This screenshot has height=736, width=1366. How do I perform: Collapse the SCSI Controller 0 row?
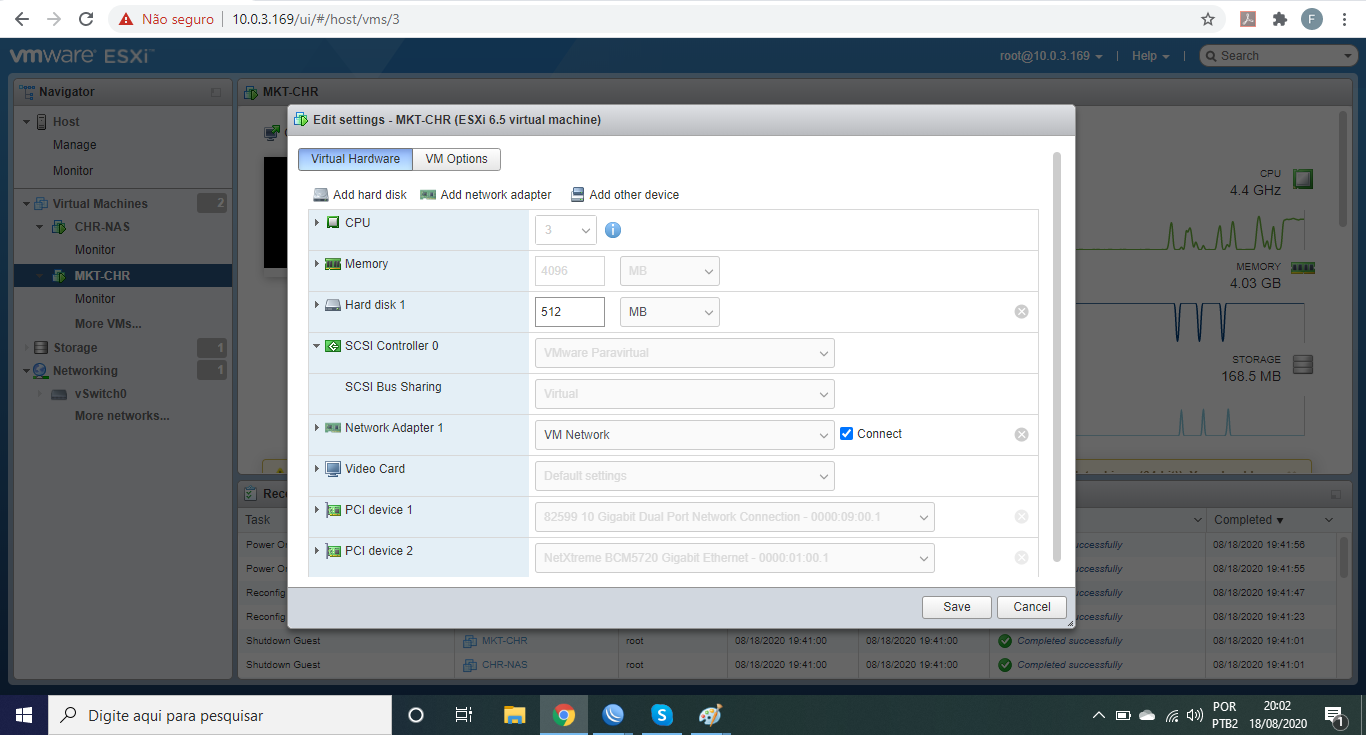tap(317, 346)
